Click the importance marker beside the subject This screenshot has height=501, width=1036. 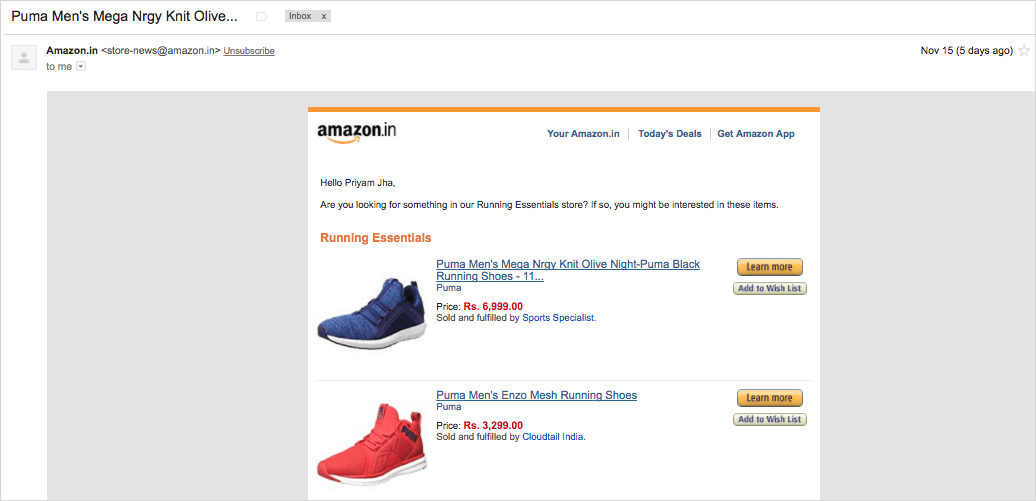(x=262, y=17)
